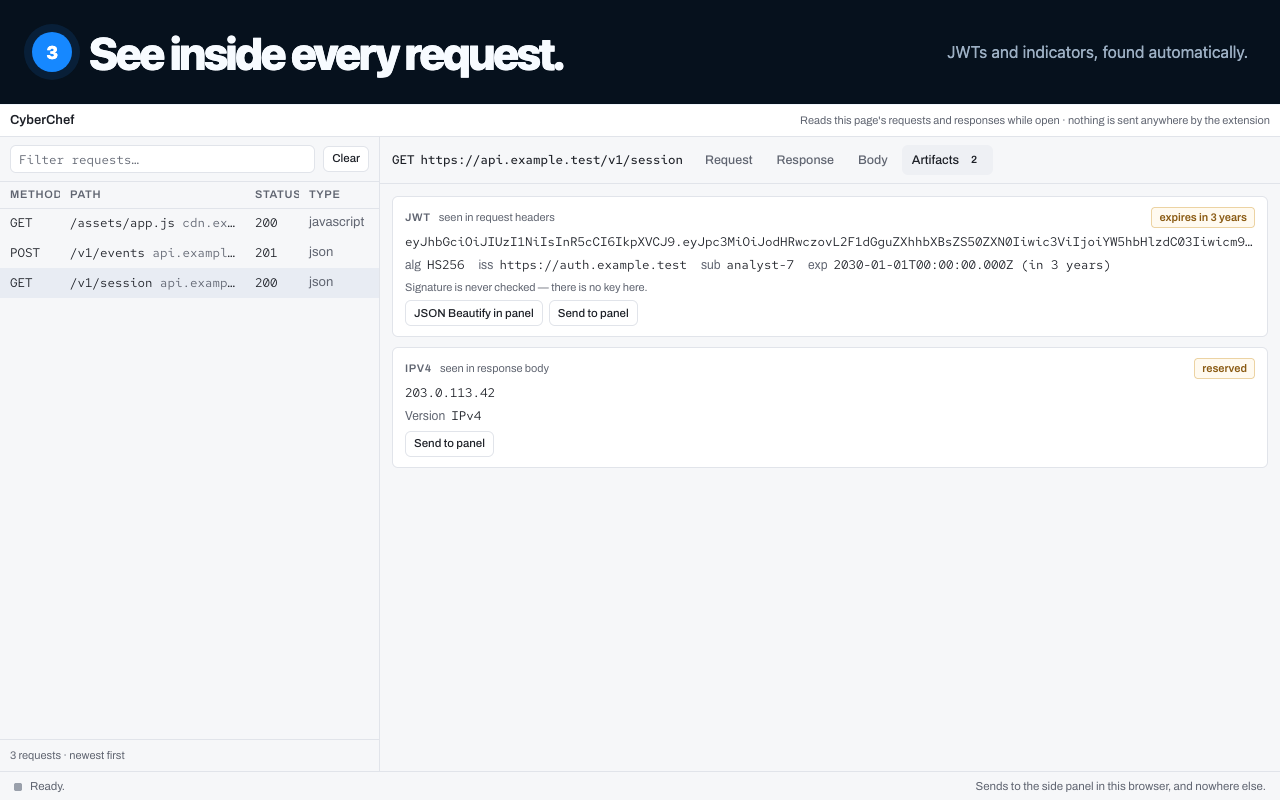Open the Request tab
1280x800 pixels.
click(729, 160)
